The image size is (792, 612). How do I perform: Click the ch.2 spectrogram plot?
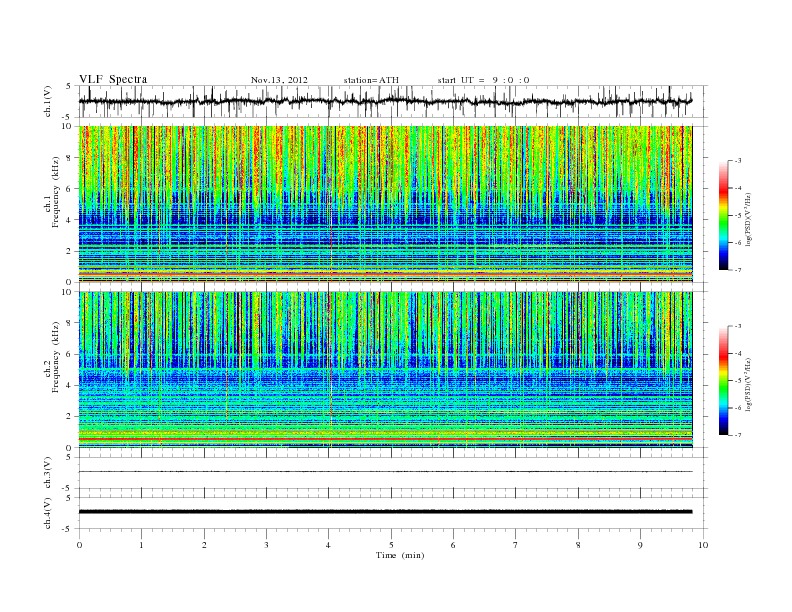point(385,370)
